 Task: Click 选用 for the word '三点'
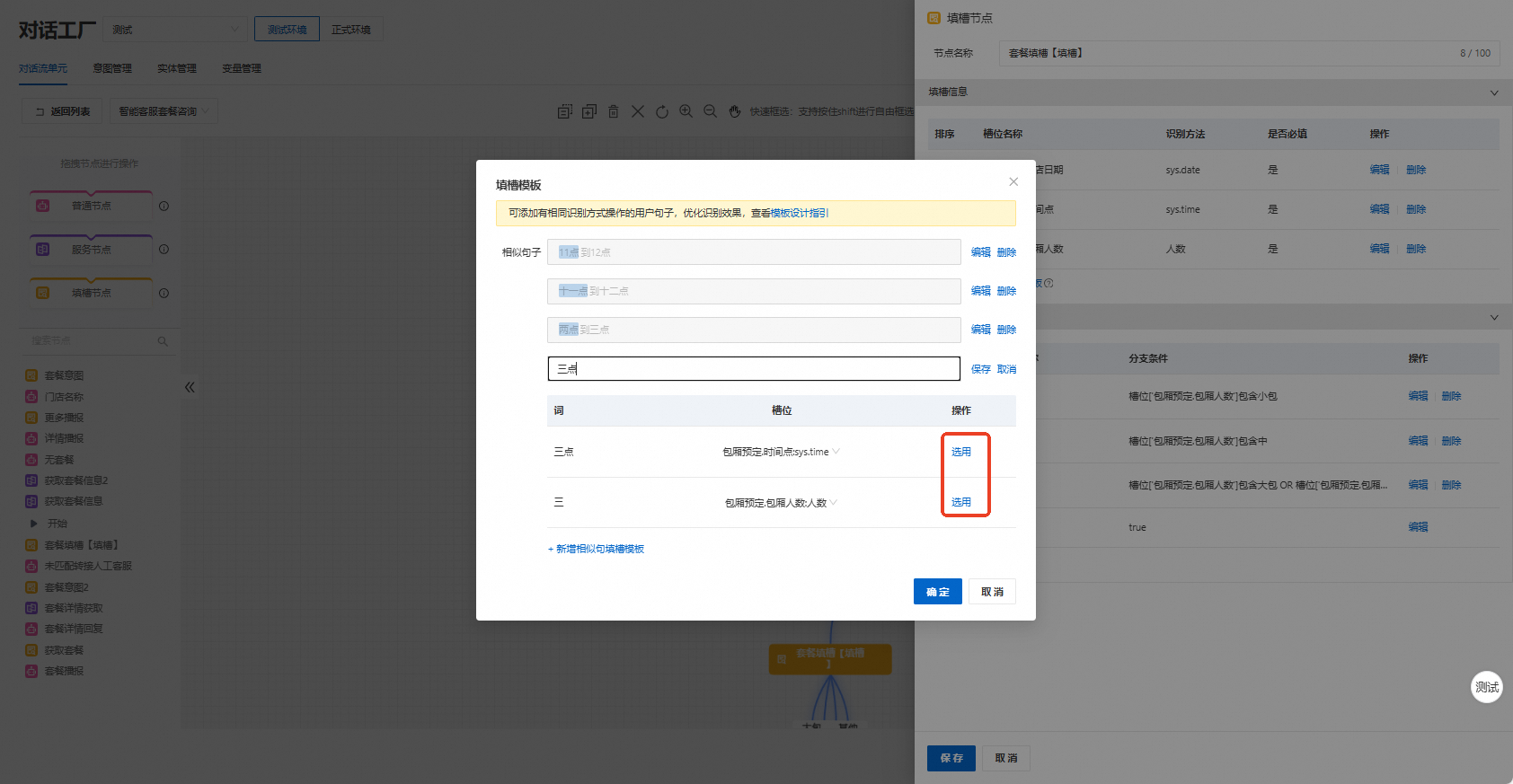961,452
